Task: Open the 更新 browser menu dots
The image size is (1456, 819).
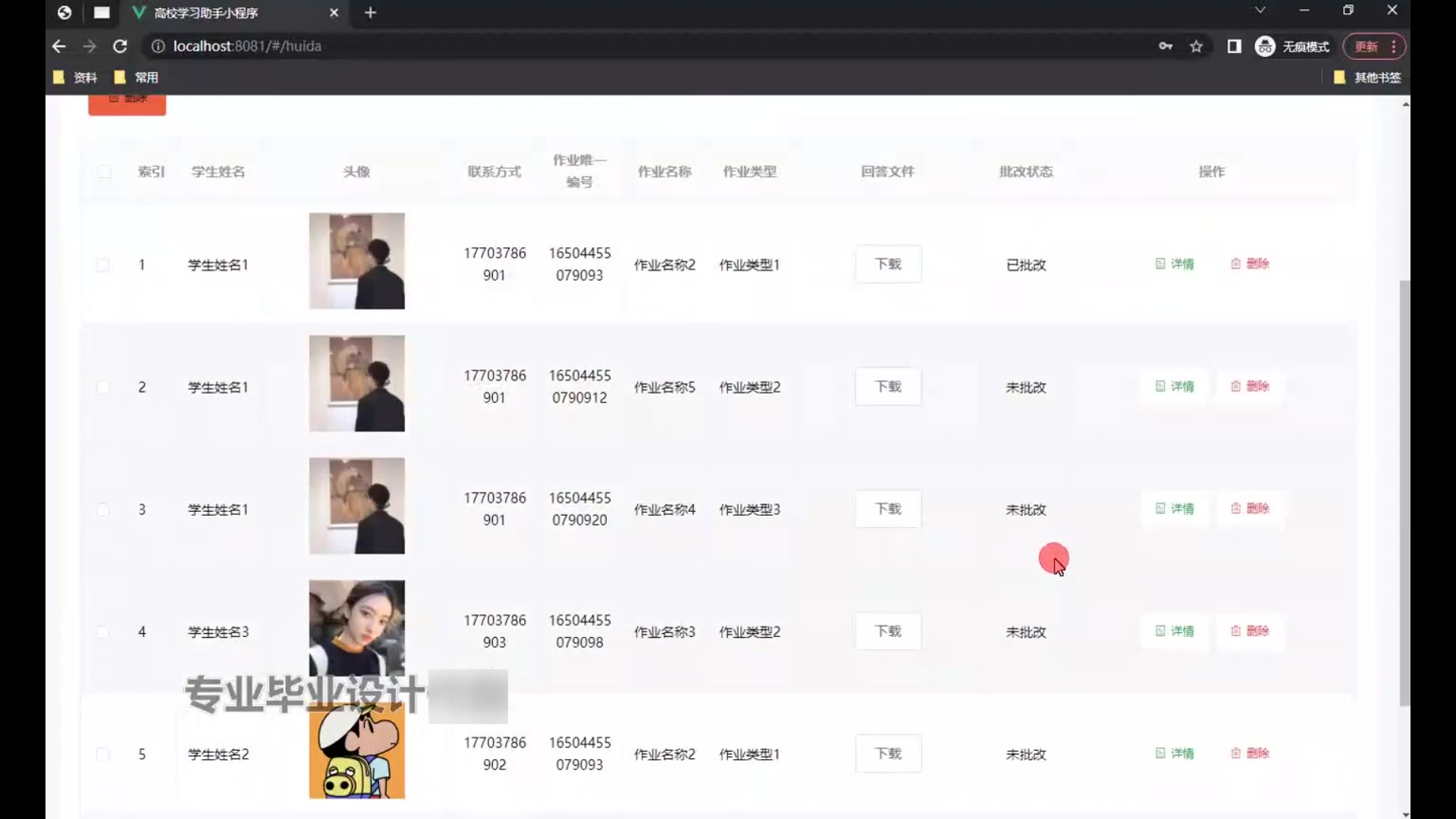Action: (1393, 46)
